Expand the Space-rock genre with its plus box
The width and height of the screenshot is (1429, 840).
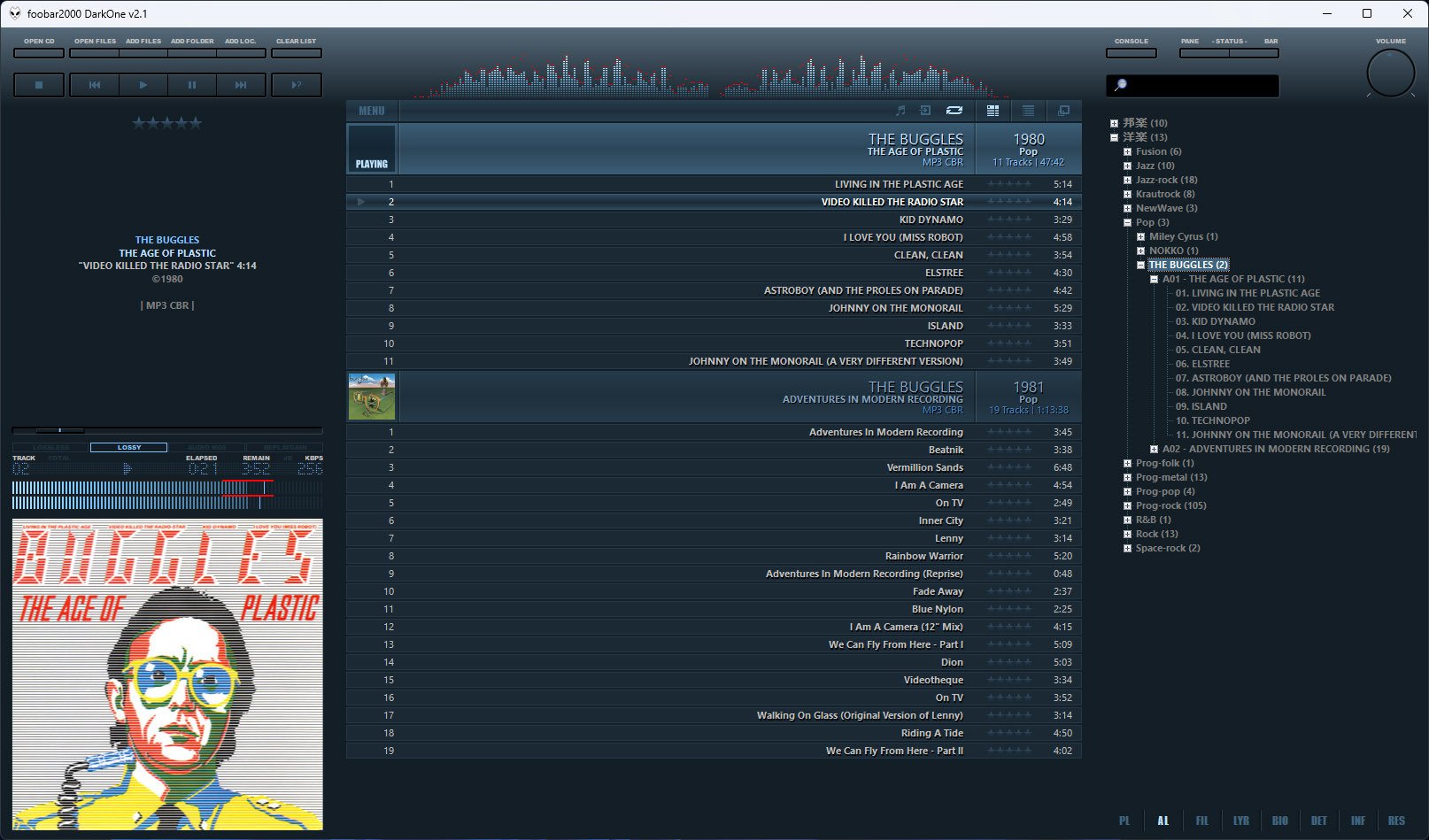(1127, 548)
